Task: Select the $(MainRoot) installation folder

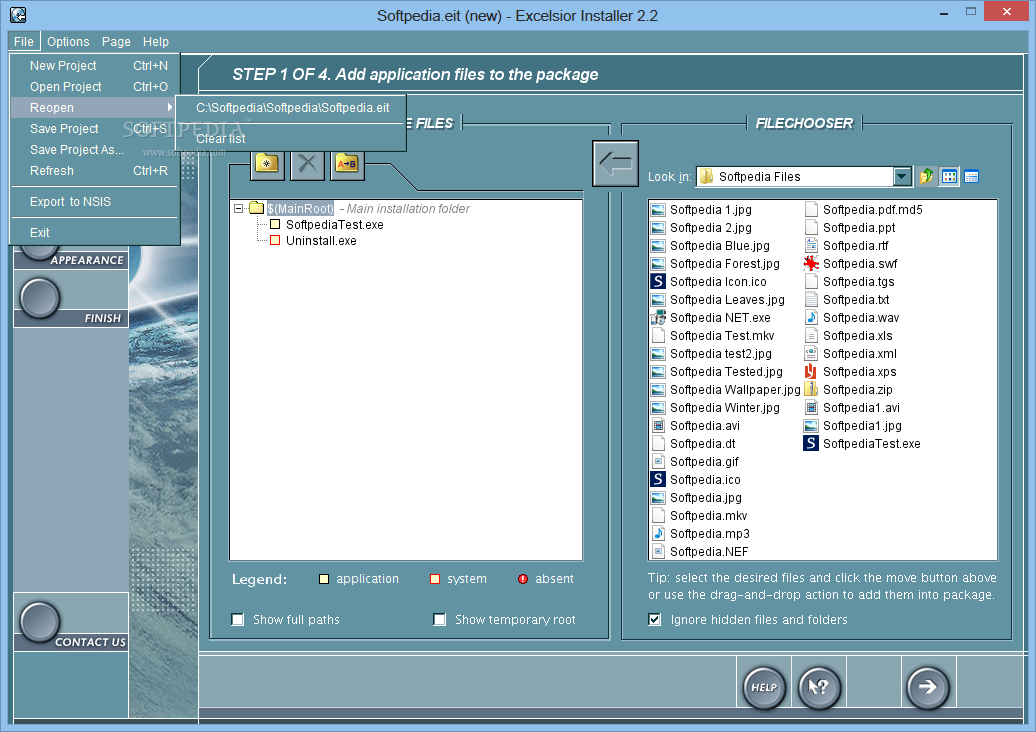Action: (x=300, y=209)
